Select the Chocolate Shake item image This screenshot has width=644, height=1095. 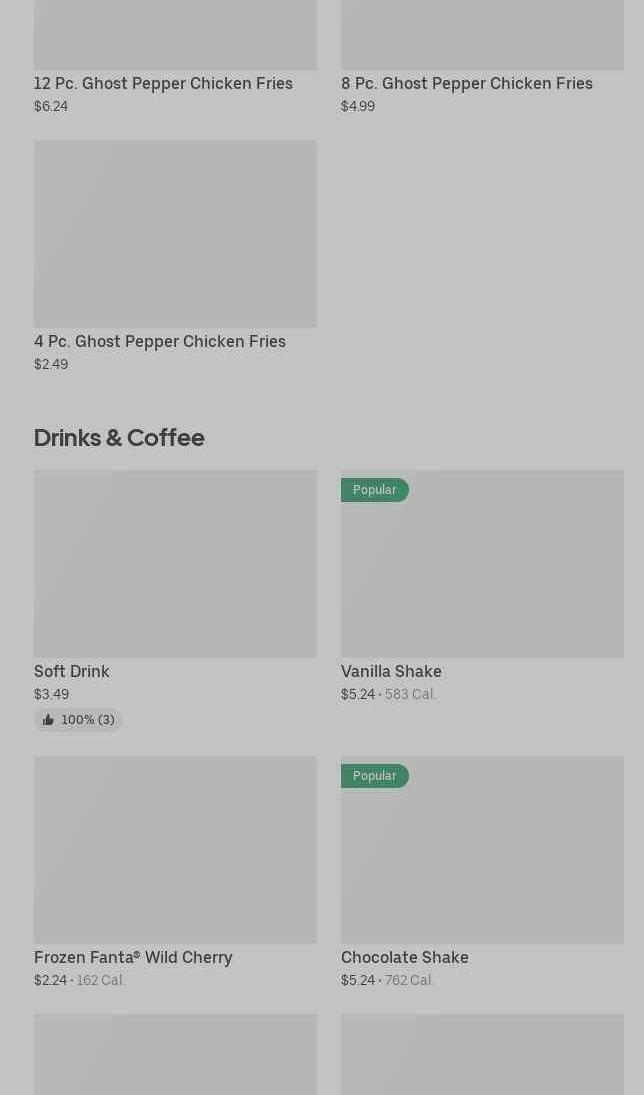[x=482, y=860]
